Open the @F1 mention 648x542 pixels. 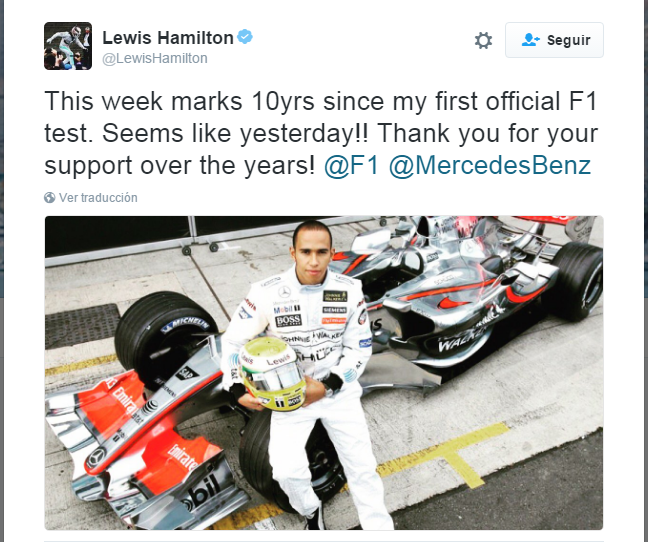click(x=351, y=166)
